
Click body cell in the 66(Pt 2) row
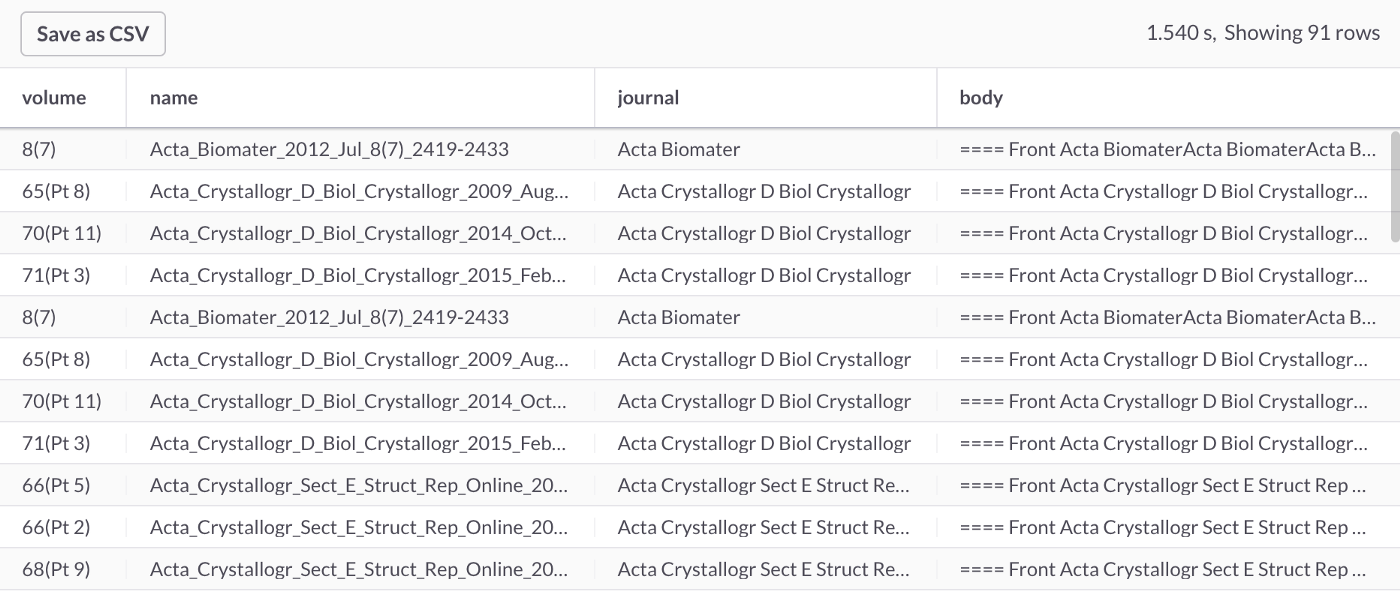pos(1162,528)
